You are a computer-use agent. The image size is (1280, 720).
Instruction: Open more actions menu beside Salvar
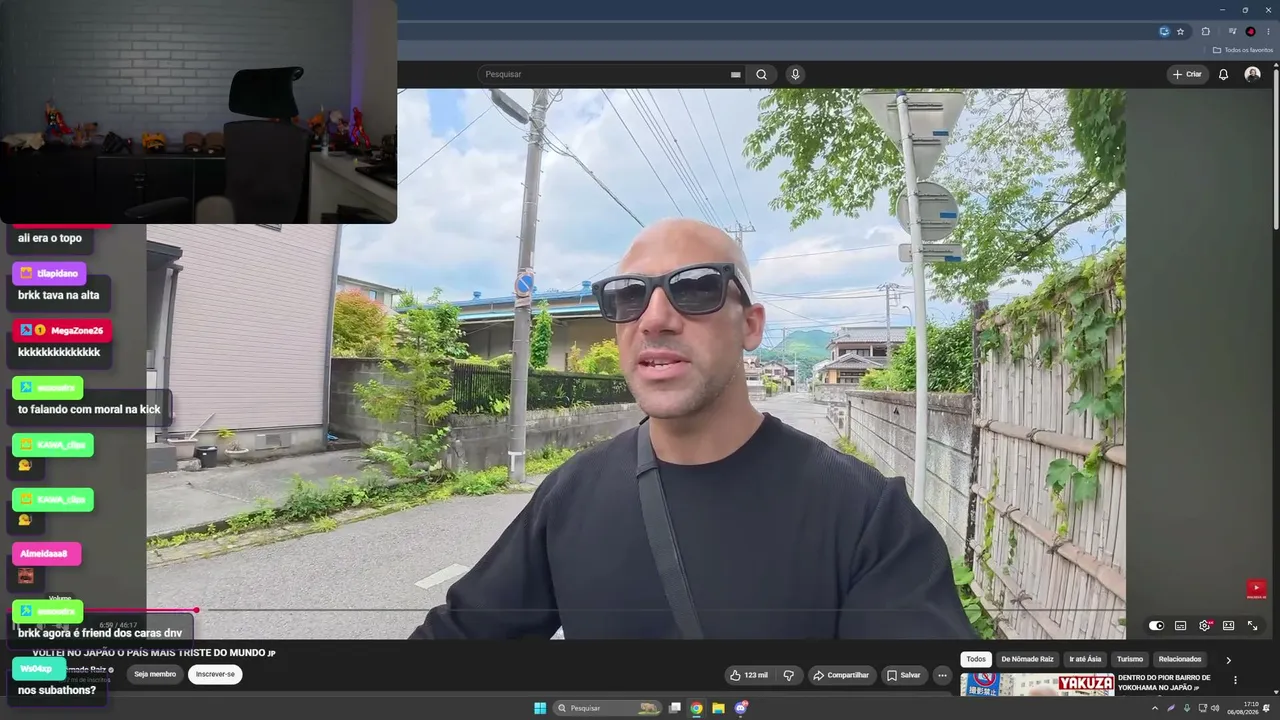(941, 675)
